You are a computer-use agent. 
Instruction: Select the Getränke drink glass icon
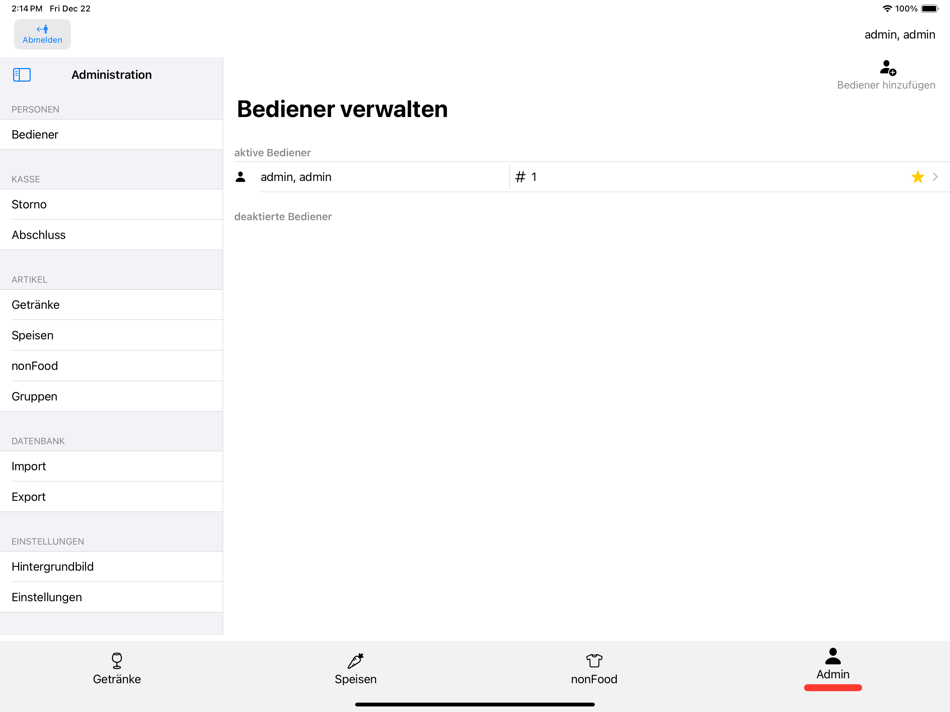click(x=117, y=660)
